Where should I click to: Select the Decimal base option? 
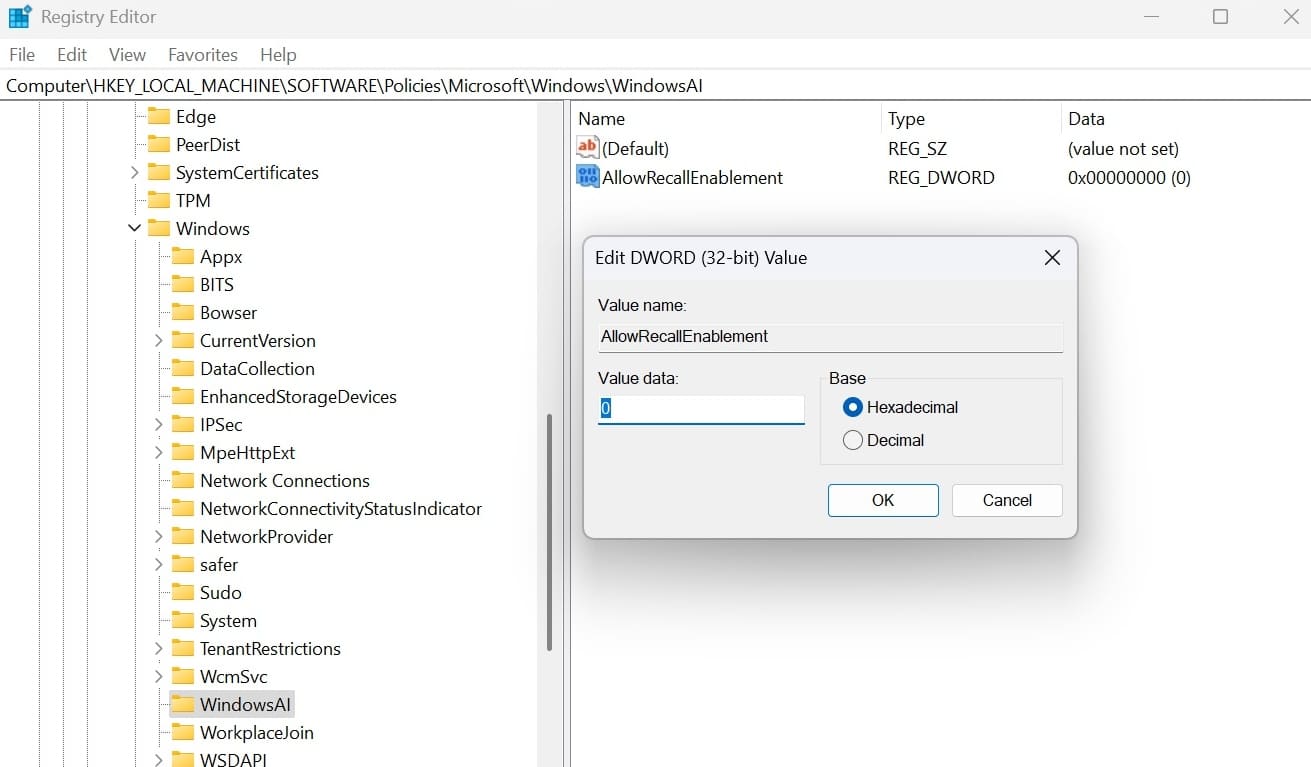(853, 440)
